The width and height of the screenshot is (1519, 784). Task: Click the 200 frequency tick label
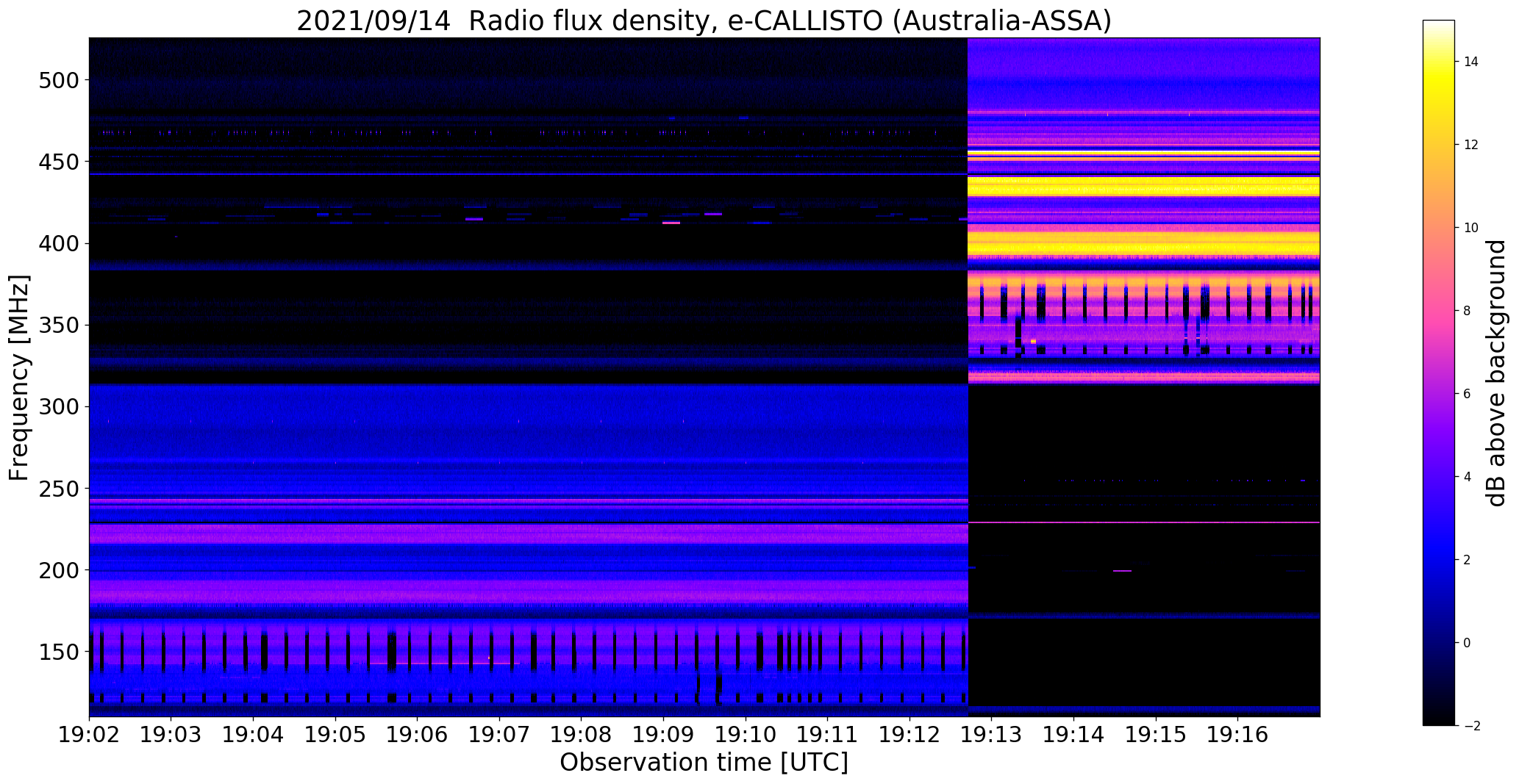point(58,570)
